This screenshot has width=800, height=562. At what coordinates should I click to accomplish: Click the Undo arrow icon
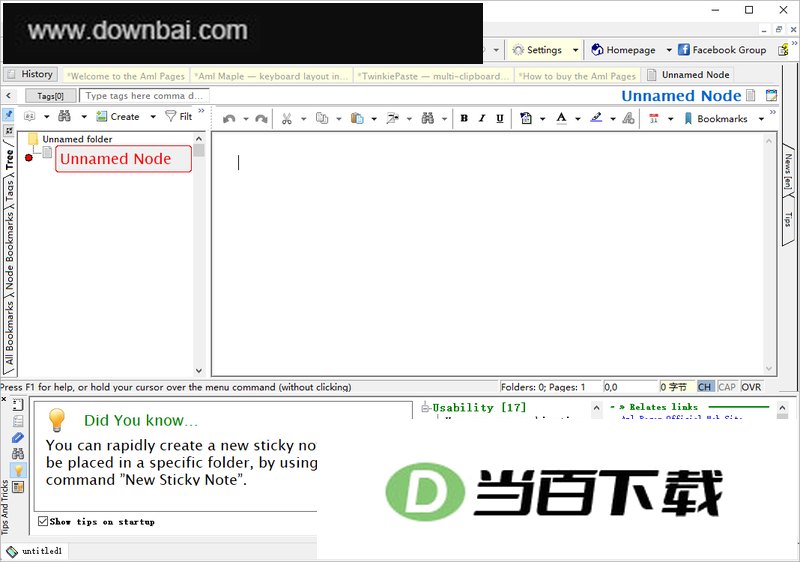pos(229,119)
